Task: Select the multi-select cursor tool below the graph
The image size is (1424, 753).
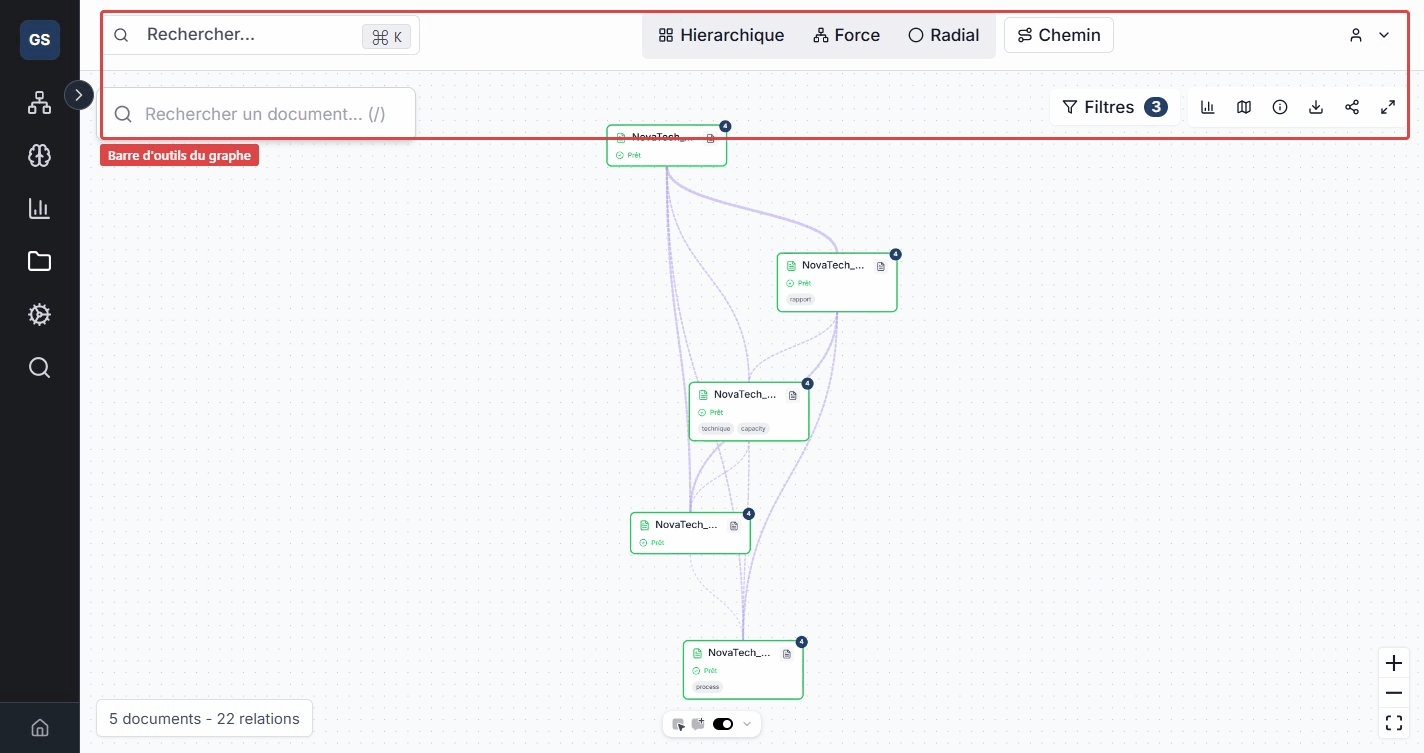Action: 679,724
